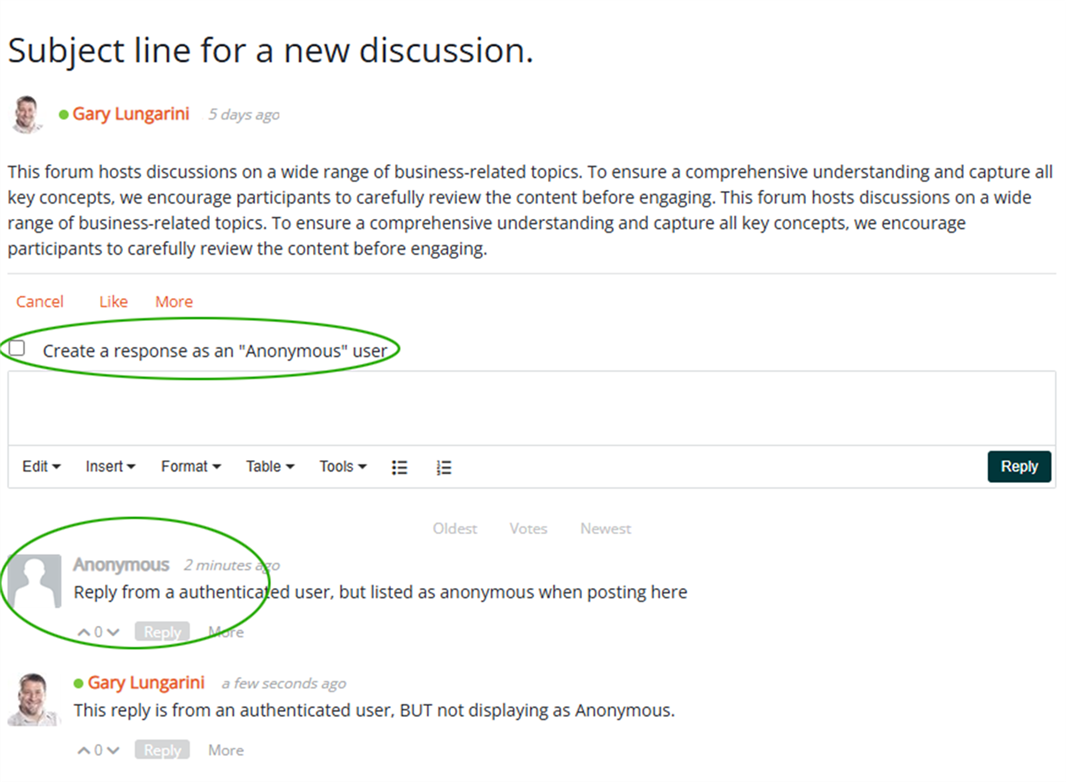Screen dimensions: 1066x782
Task: Click into the reply text editor area
Action: click(x=532, y=408)
